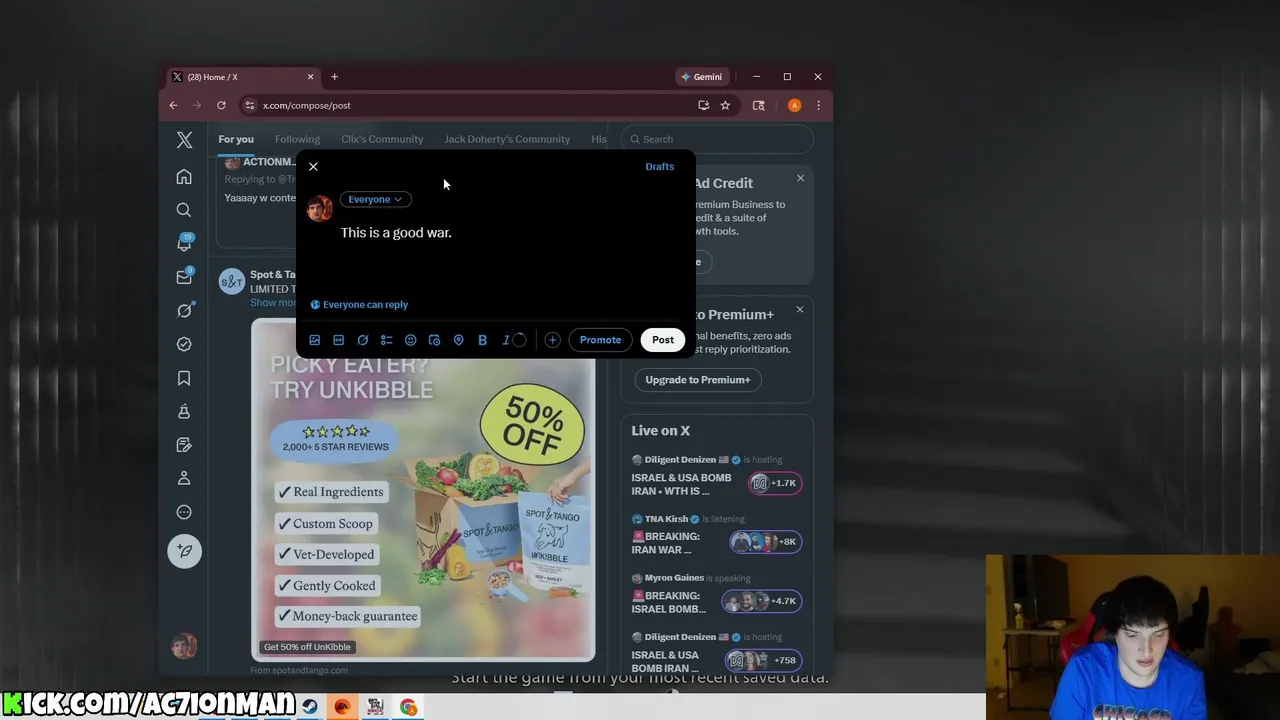Dismiss the Ad Credit card
1280x720 pixels.
click(x=800, y=178)
